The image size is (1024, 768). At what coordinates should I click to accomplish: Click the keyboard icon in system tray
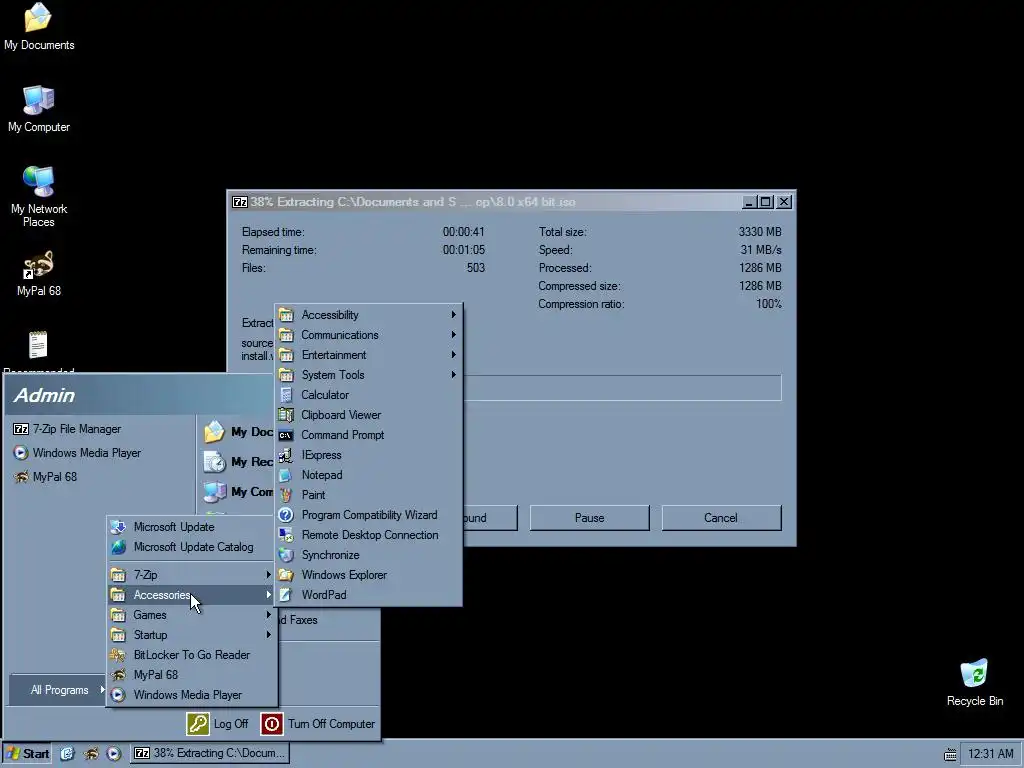[950, 755]
